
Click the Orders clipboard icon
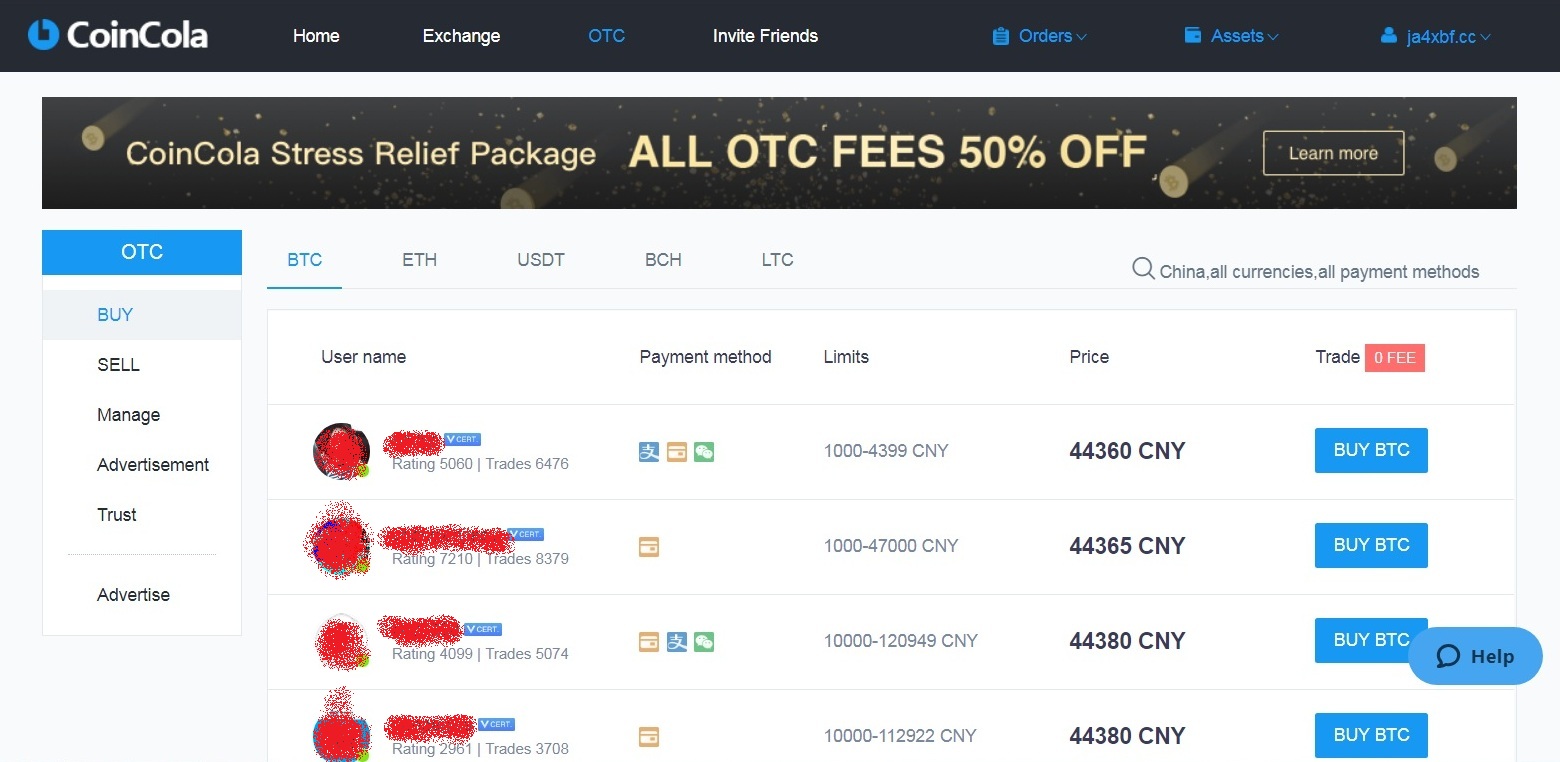1000,36
